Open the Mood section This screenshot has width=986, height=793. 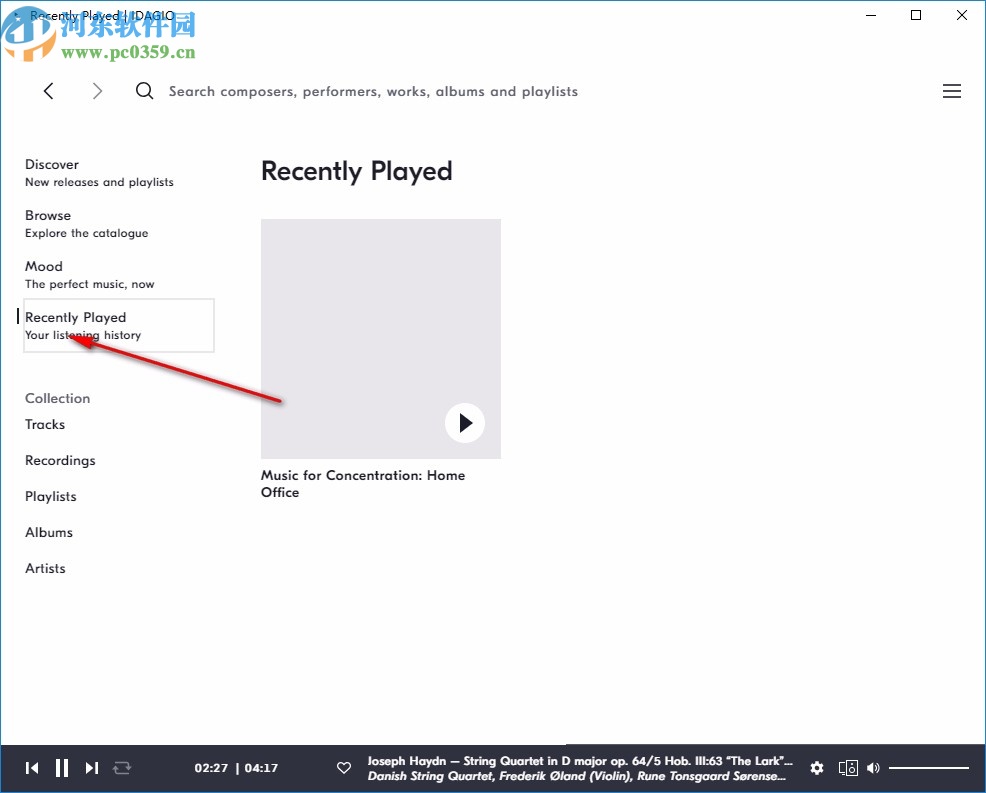tap(89, 275)
